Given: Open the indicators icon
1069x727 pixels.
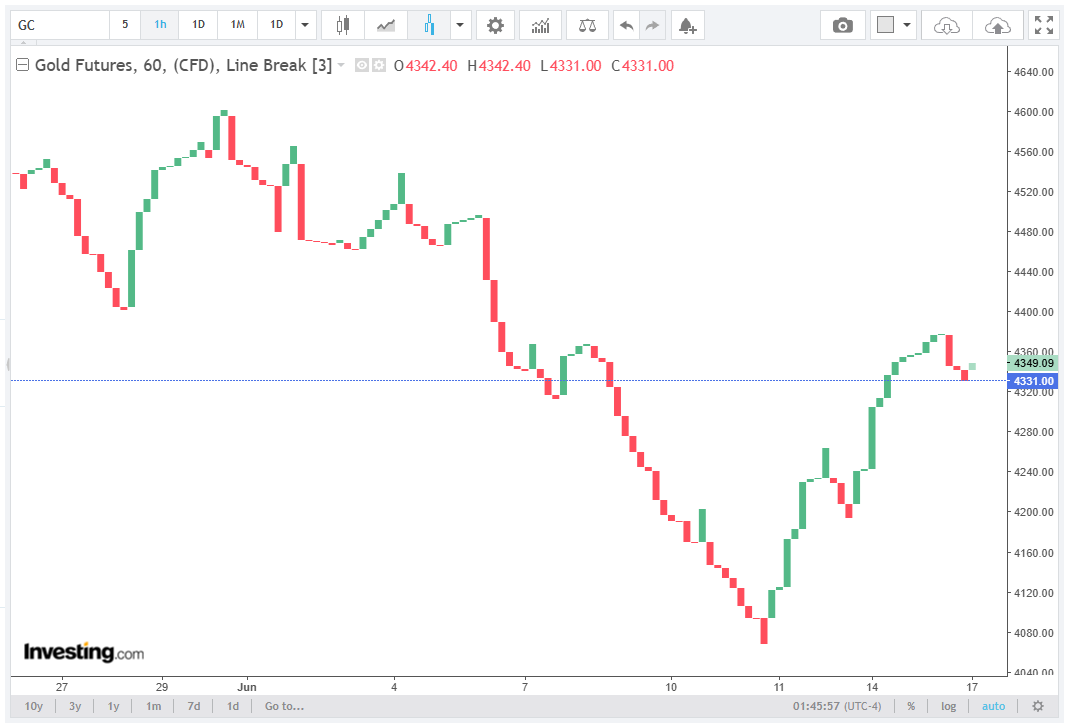Looking at the screenshot, I should (540, 26).
